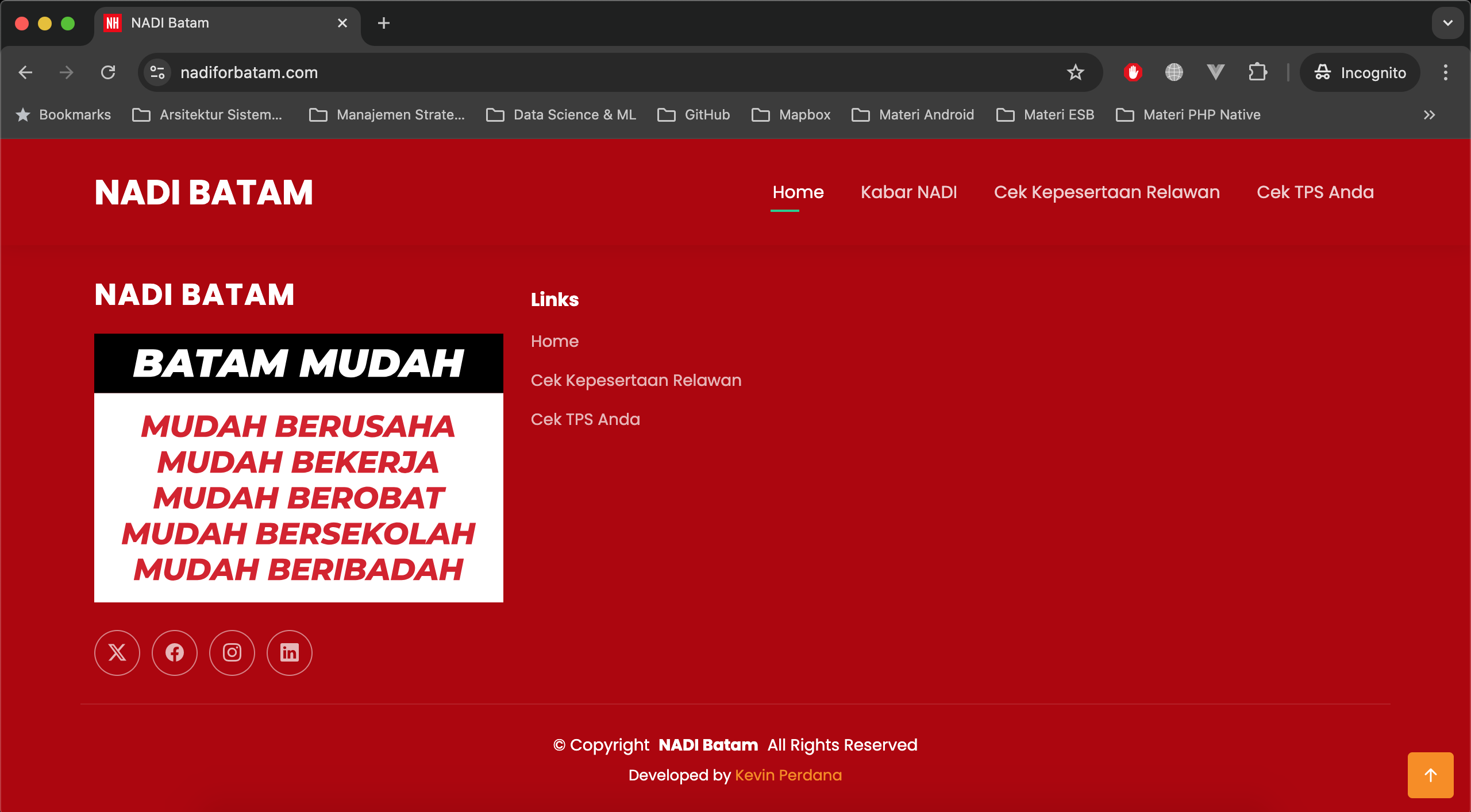
Task: Open Materi ESB bookmark folder
Action: [1045, 115]
